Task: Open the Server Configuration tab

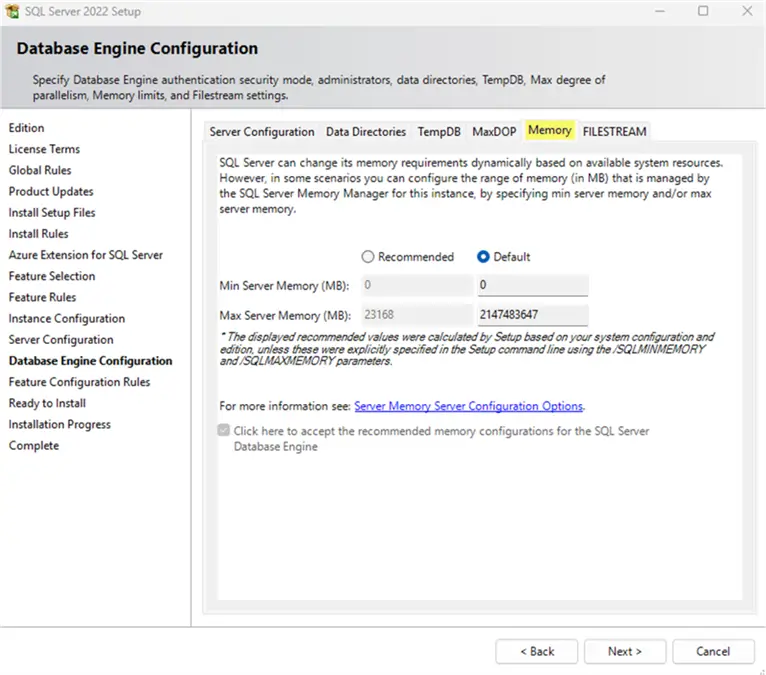Action: (x=262, y=132)
